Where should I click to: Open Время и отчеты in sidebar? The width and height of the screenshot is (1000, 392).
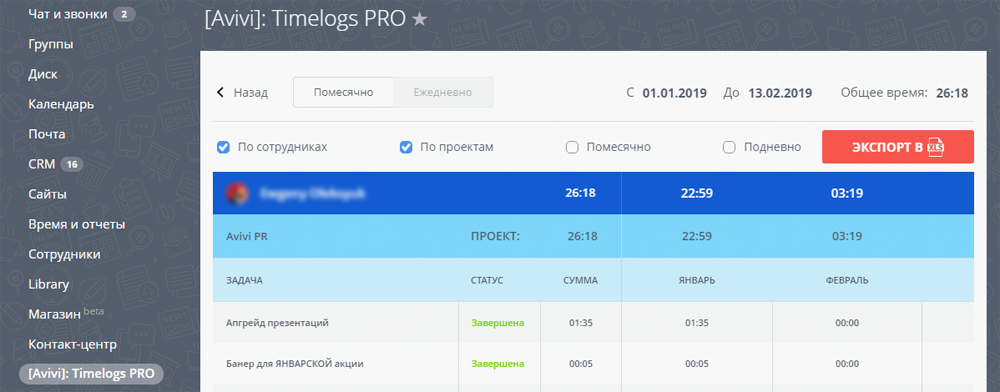pyautogui.click(x=77, y=224)
